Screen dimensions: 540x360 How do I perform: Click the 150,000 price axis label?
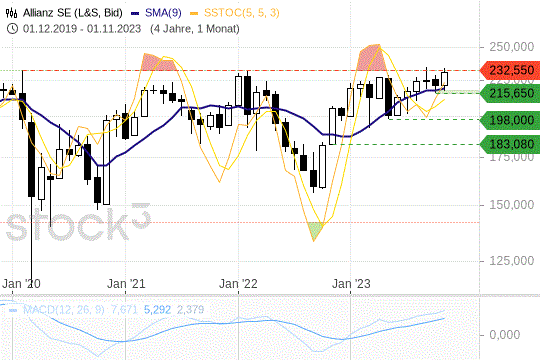512,205
